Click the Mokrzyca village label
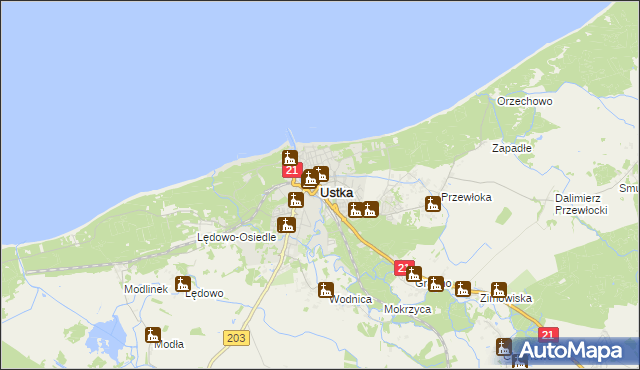Image resolution: width=640 pixels, height=370 pixels. (x=407, y=309)
